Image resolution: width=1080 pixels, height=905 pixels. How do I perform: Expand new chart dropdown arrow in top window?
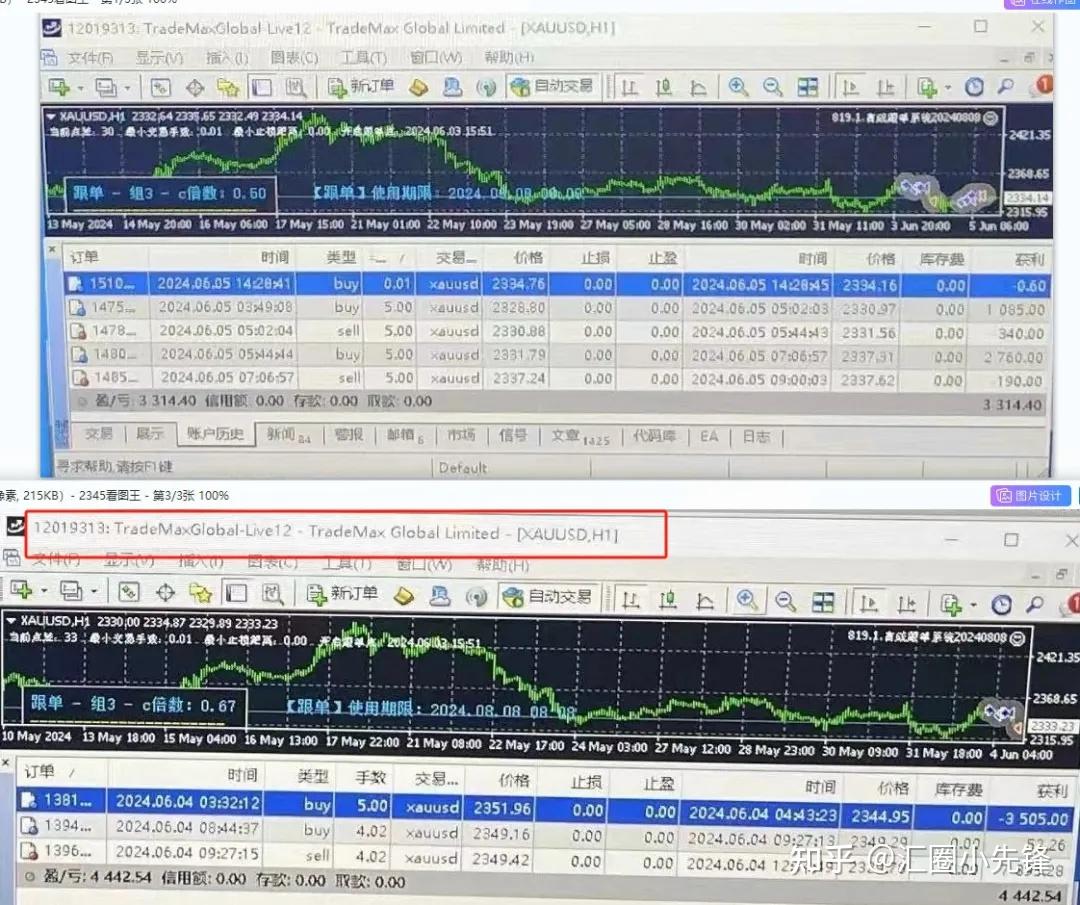80,88
